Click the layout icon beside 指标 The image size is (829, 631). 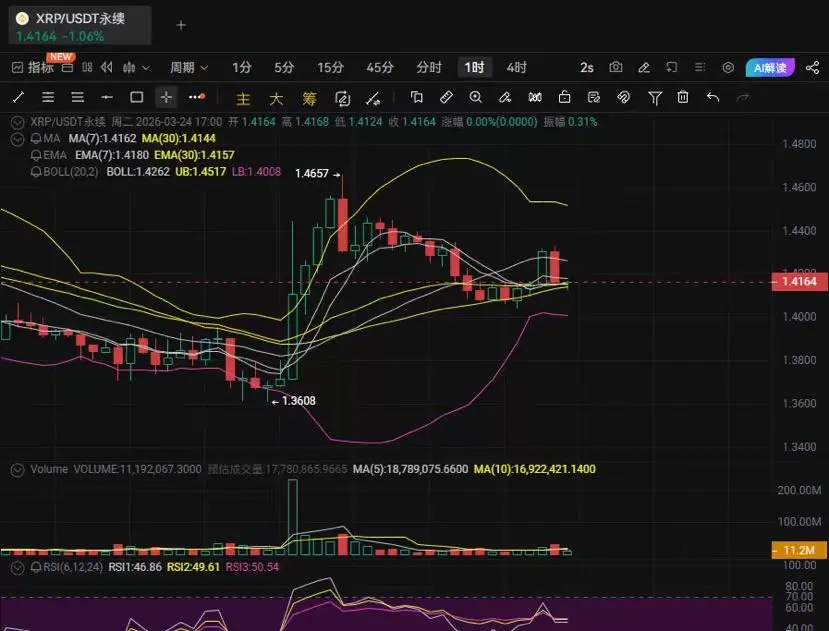(68, 68)
